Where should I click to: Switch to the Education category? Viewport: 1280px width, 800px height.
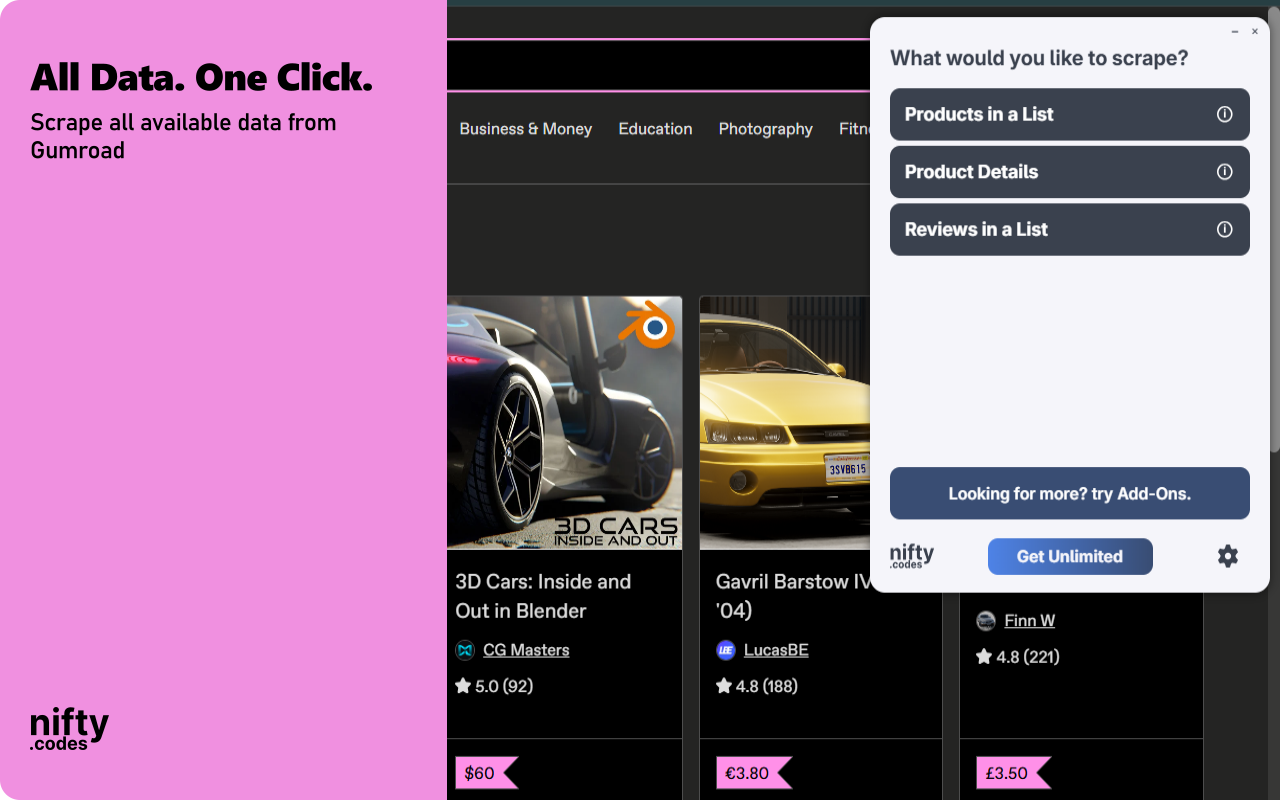coord(655,129)
